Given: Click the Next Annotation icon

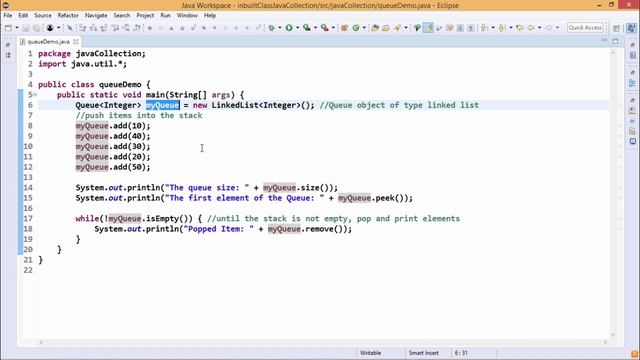Looking at the screenshot, I should tap(484, 28).
